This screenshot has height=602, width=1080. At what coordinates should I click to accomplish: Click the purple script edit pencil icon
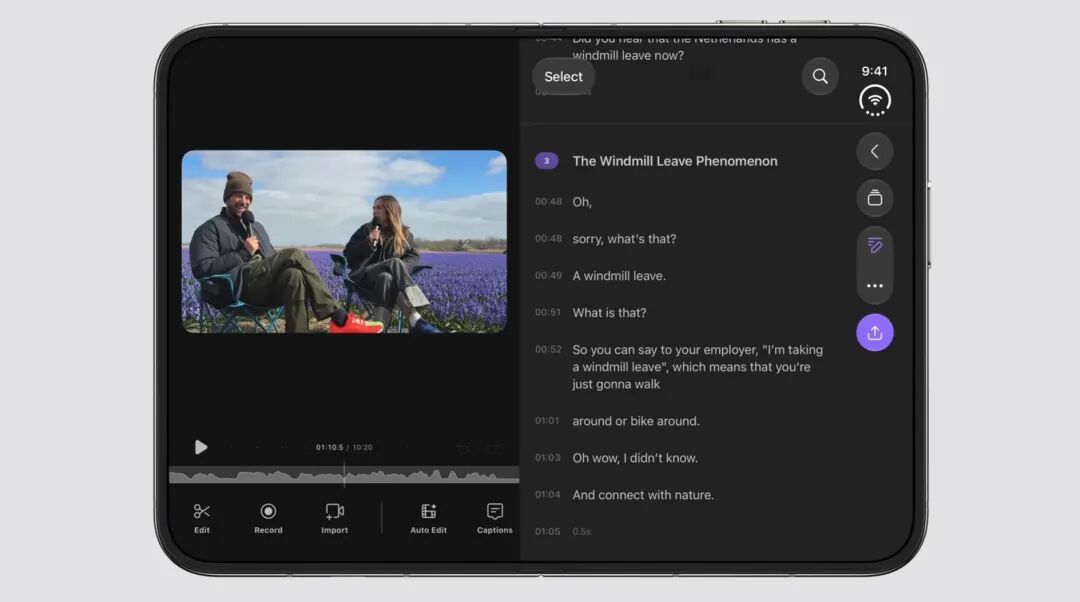[x=875, y=245]
